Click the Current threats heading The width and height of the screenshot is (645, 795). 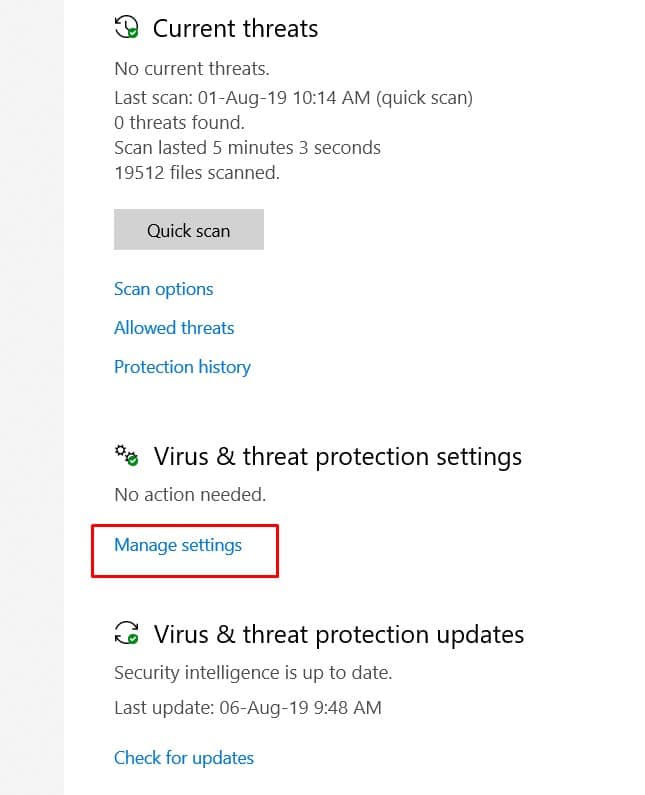pyautogui.click(x=235, y=29)
